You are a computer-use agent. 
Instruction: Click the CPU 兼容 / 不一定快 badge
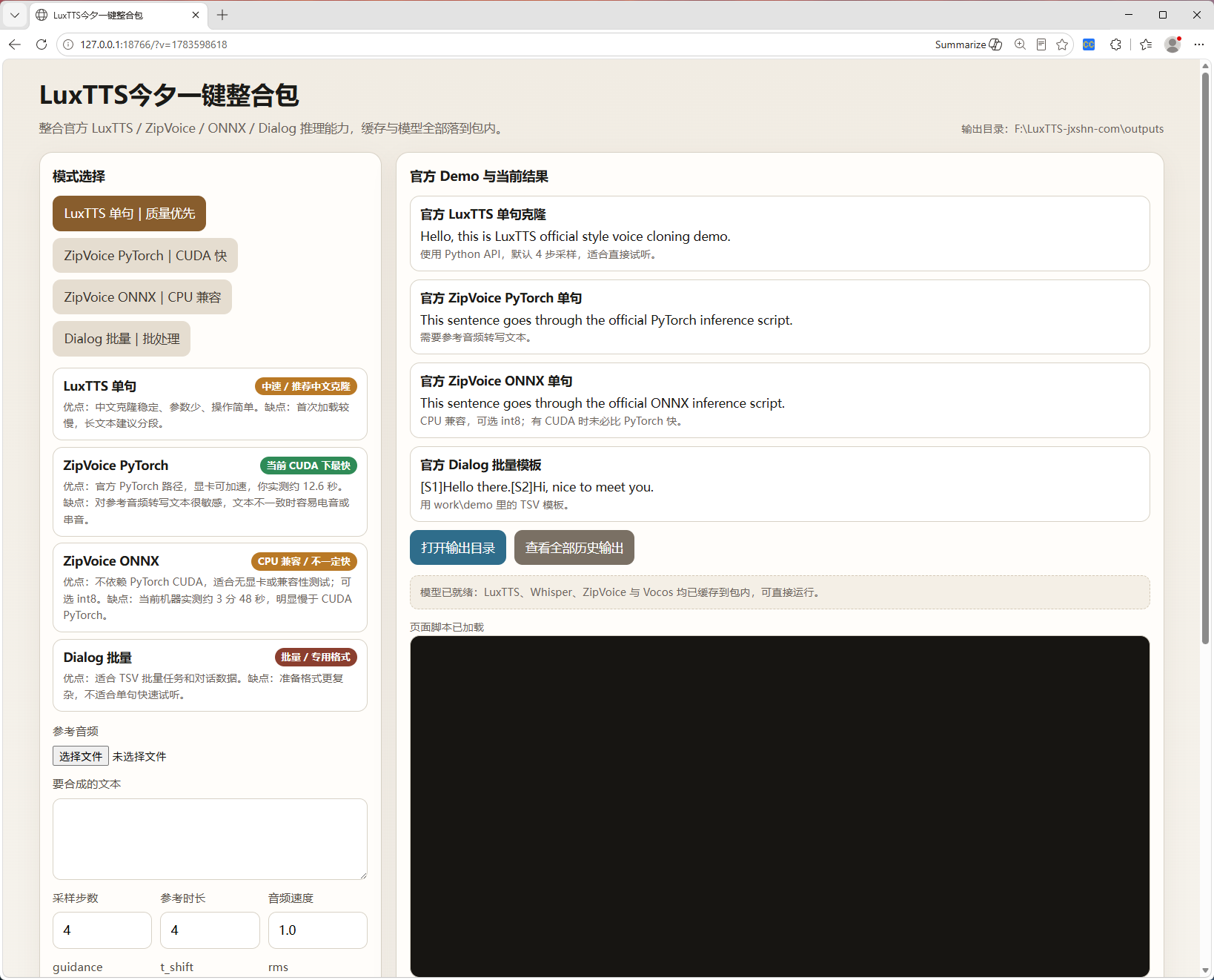[x=304, y=561]
